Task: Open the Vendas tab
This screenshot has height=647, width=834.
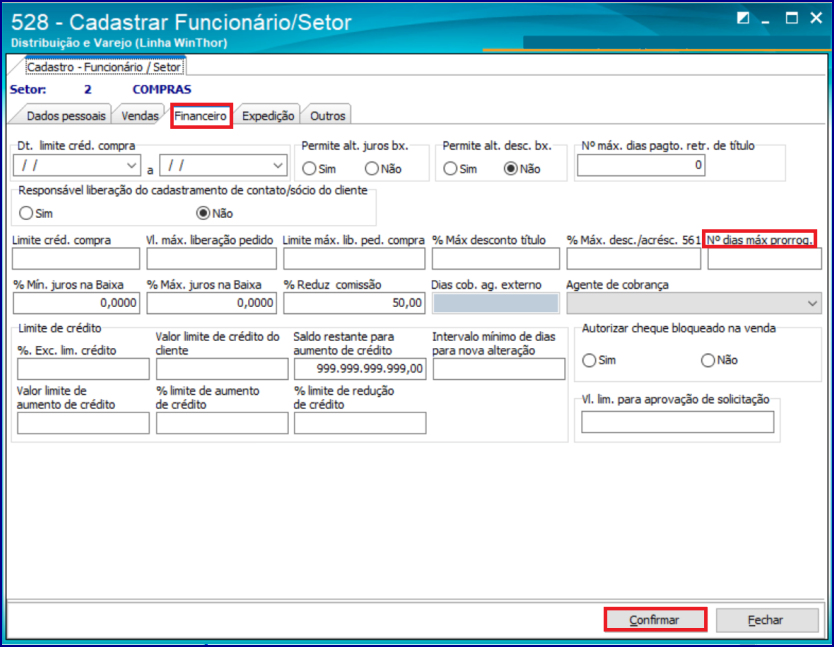Action: 140,115
